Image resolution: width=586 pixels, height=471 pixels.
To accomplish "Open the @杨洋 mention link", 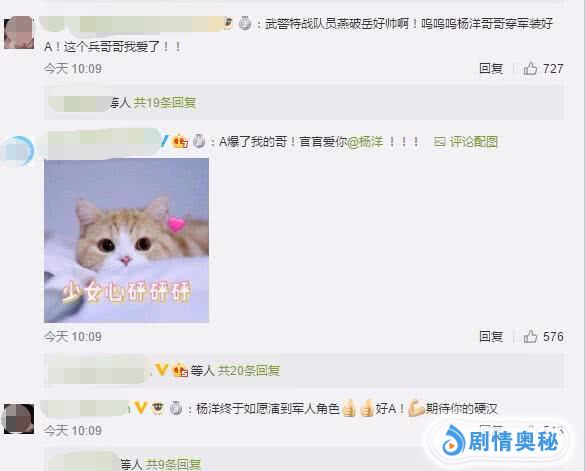I will tap(365, 142).
